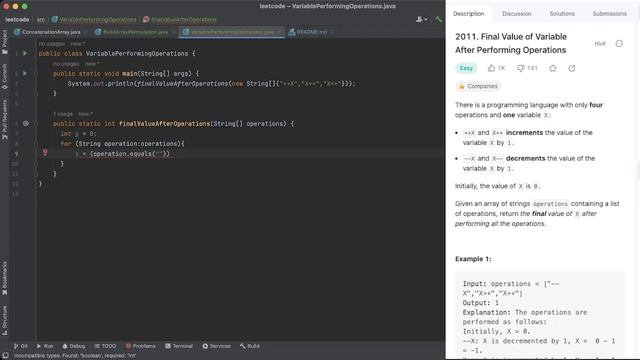Collapse the for loop fold marker
The height and width of the screenshot is (360, 640).
36,144
